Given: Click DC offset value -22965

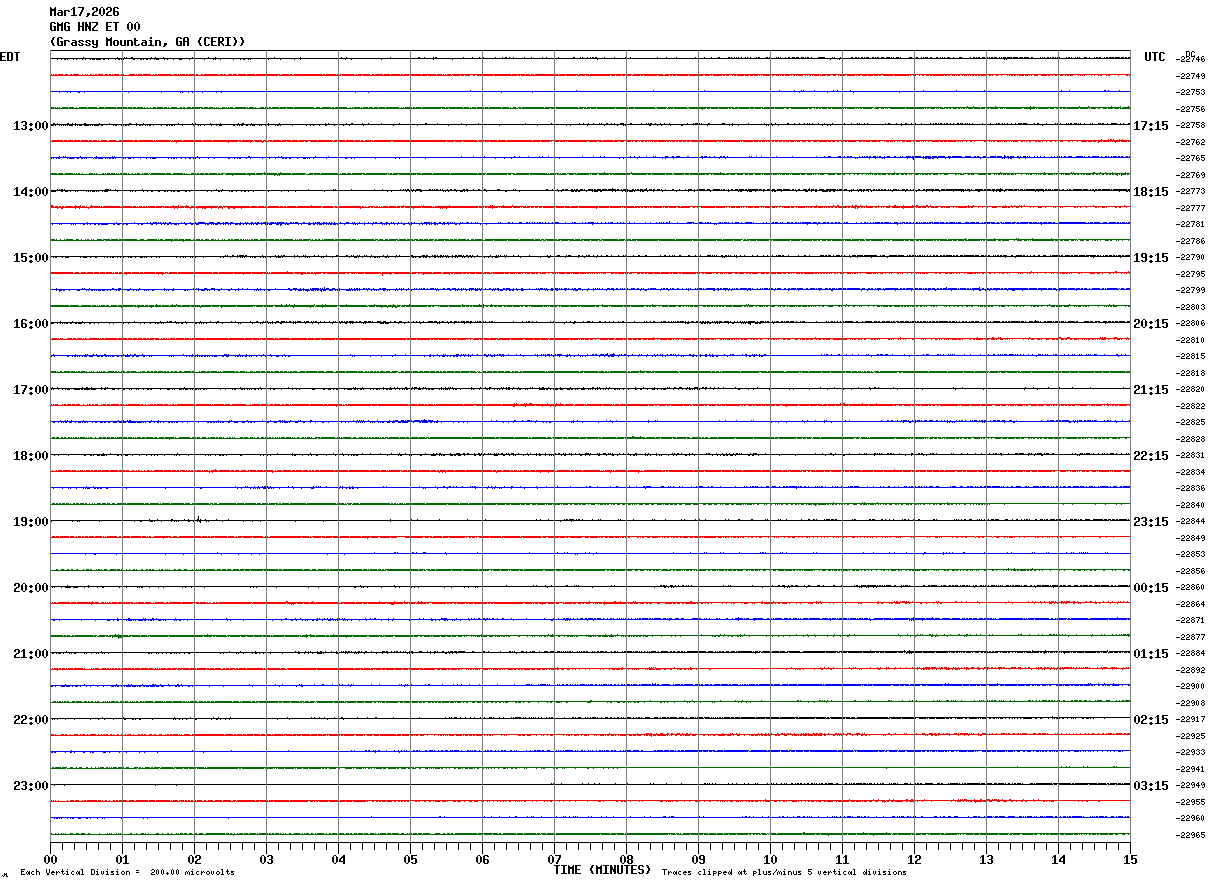Looking at the screenshot, I should click(x=1190, y=834).
